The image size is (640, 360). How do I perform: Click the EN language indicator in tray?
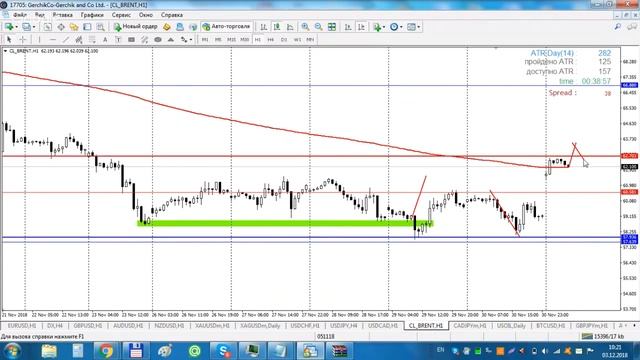click(x=440, y=350)
